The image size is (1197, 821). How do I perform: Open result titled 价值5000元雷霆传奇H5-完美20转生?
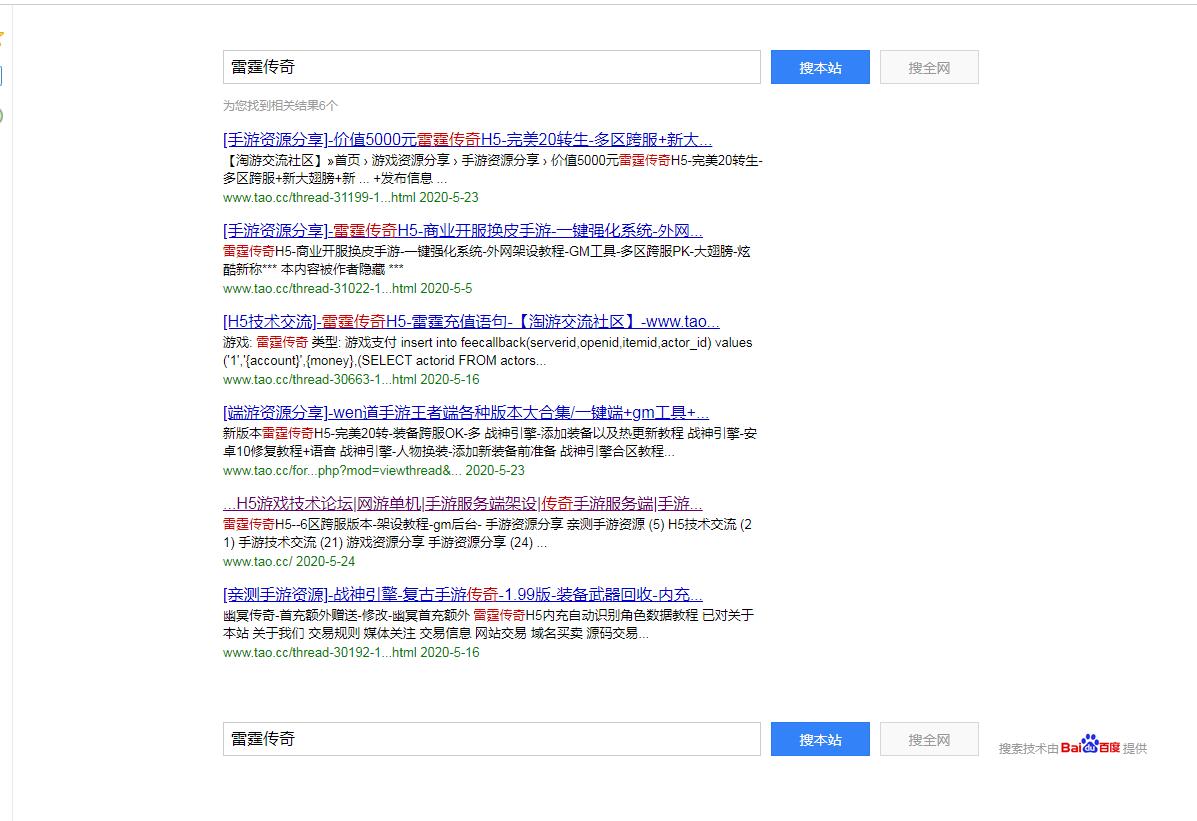[x=467, y=140]
